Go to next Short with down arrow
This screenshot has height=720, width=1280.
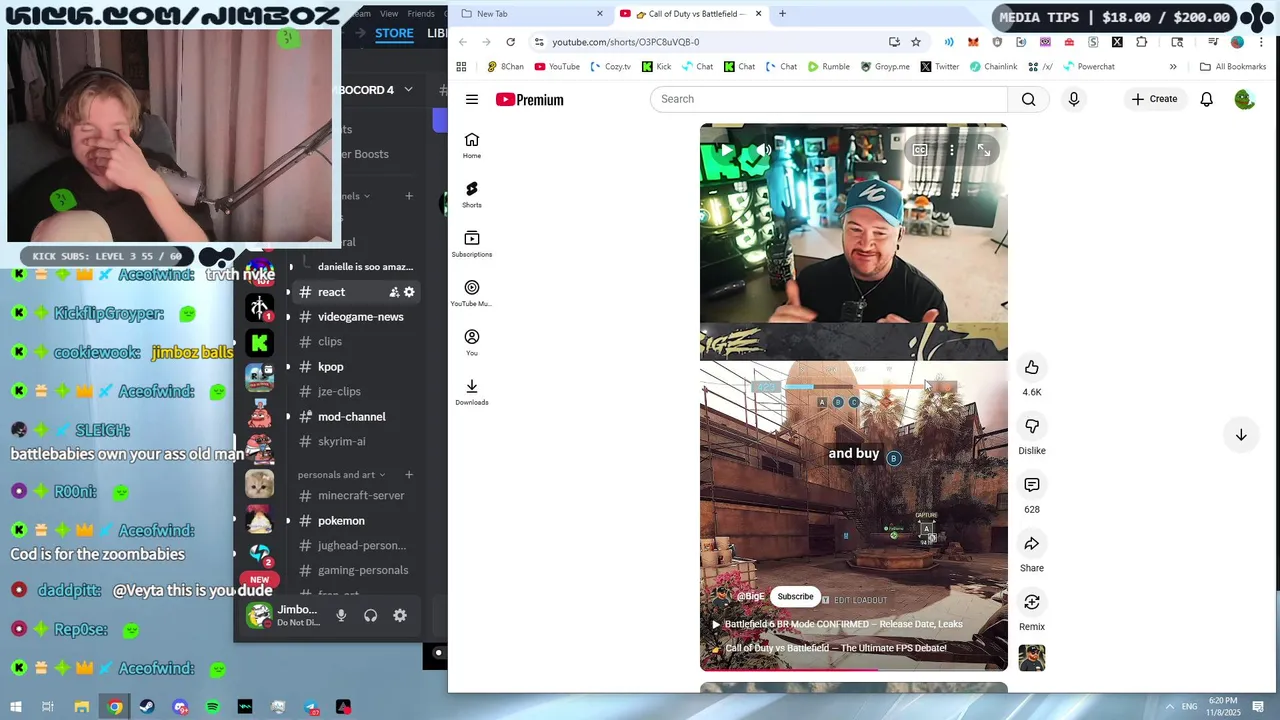[1241, 435]
